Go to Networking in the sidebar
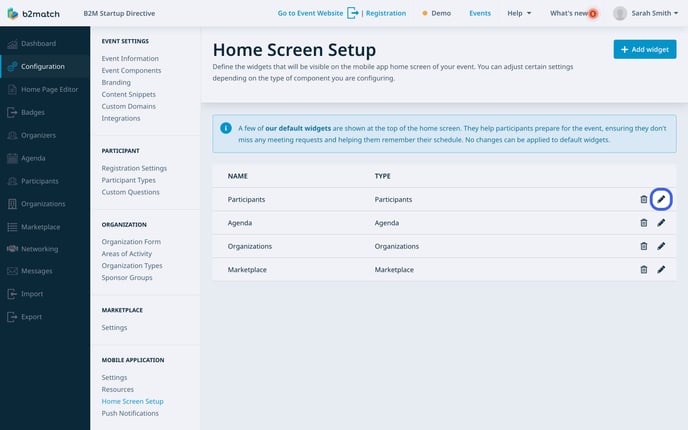The image size is (688, 430). tap(39, 249)
